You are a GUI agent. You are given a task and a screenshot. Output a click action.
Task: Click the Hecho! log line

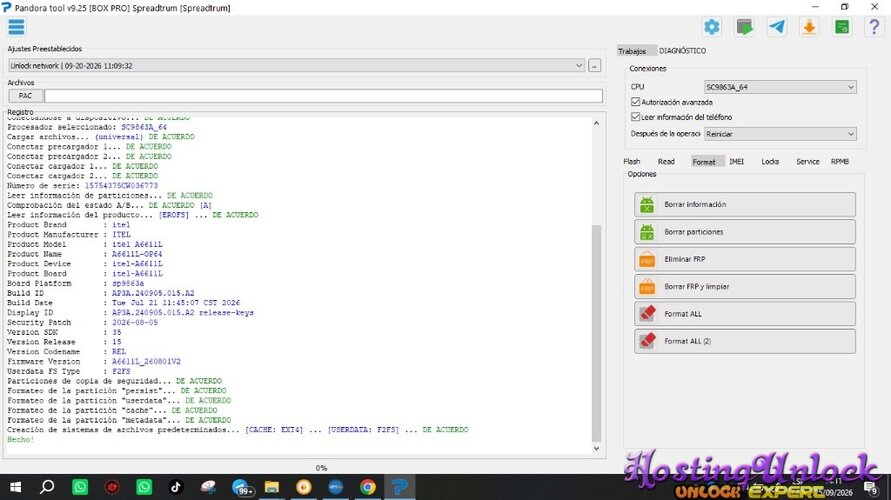click(x=20, y=440)
